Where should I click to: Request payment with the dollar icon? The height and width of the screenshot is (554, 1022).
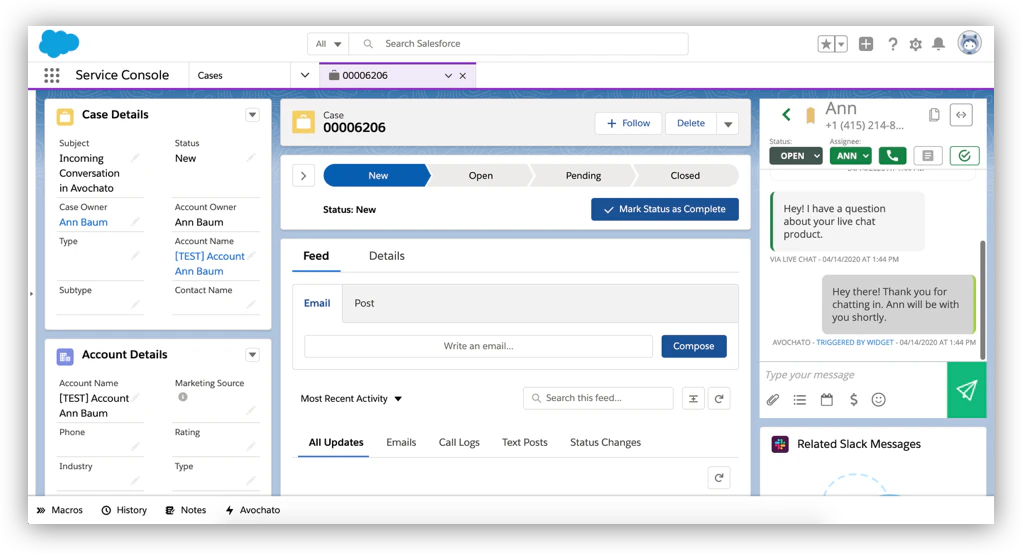tap(853, 400)
